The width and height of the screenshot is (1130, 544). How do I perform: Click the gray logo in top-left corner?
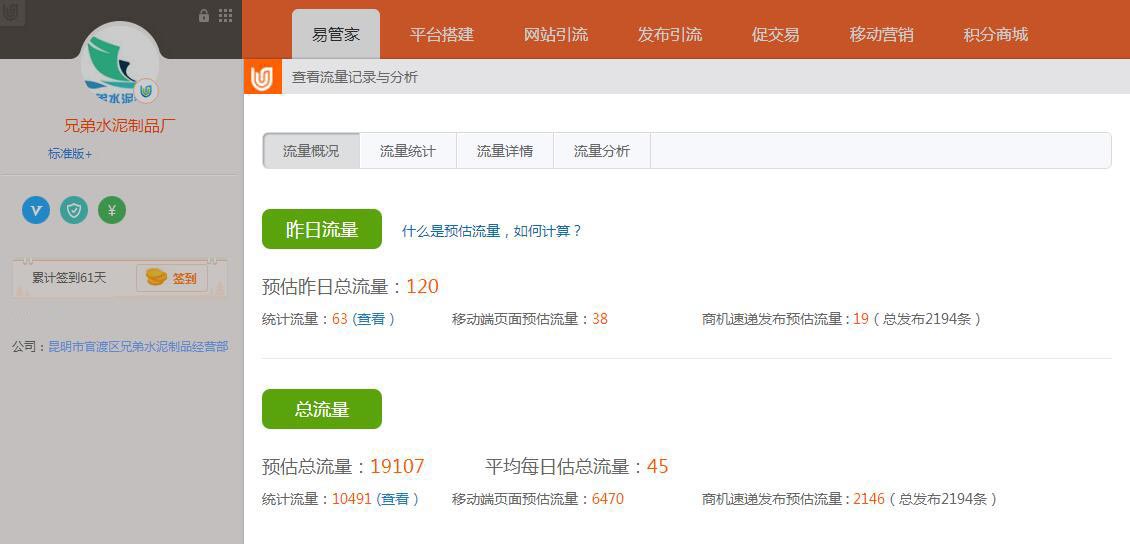(x=12, y=13)
